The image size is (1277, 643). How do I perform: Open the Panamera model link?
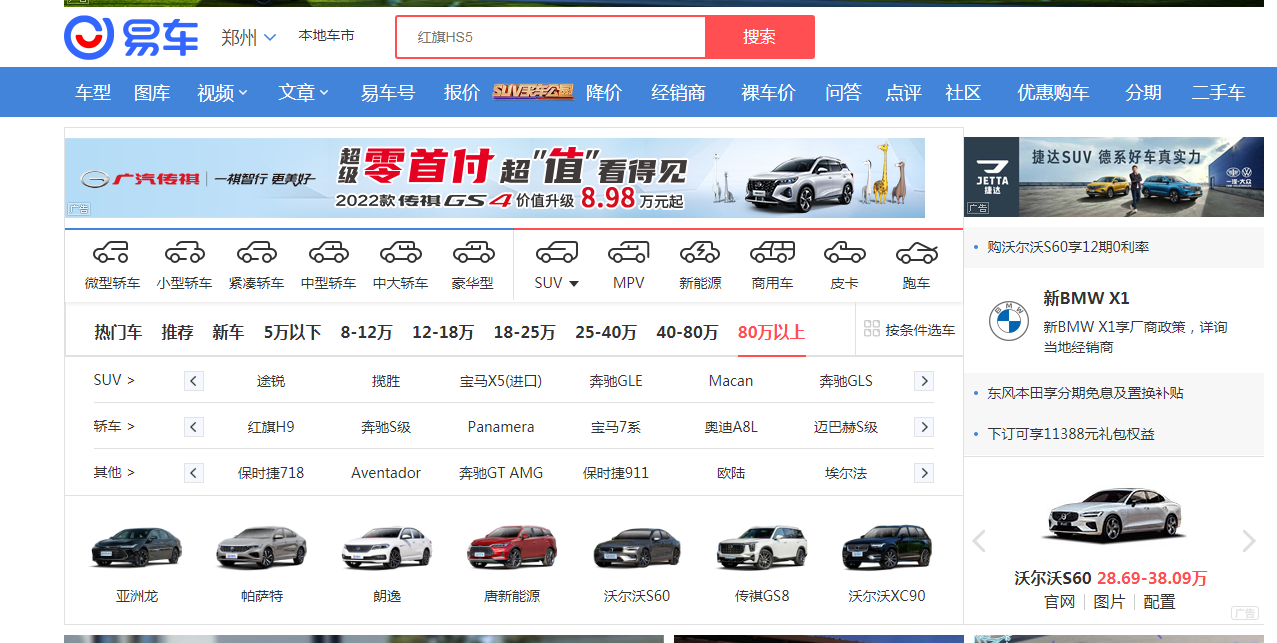[x=501, y=427]
